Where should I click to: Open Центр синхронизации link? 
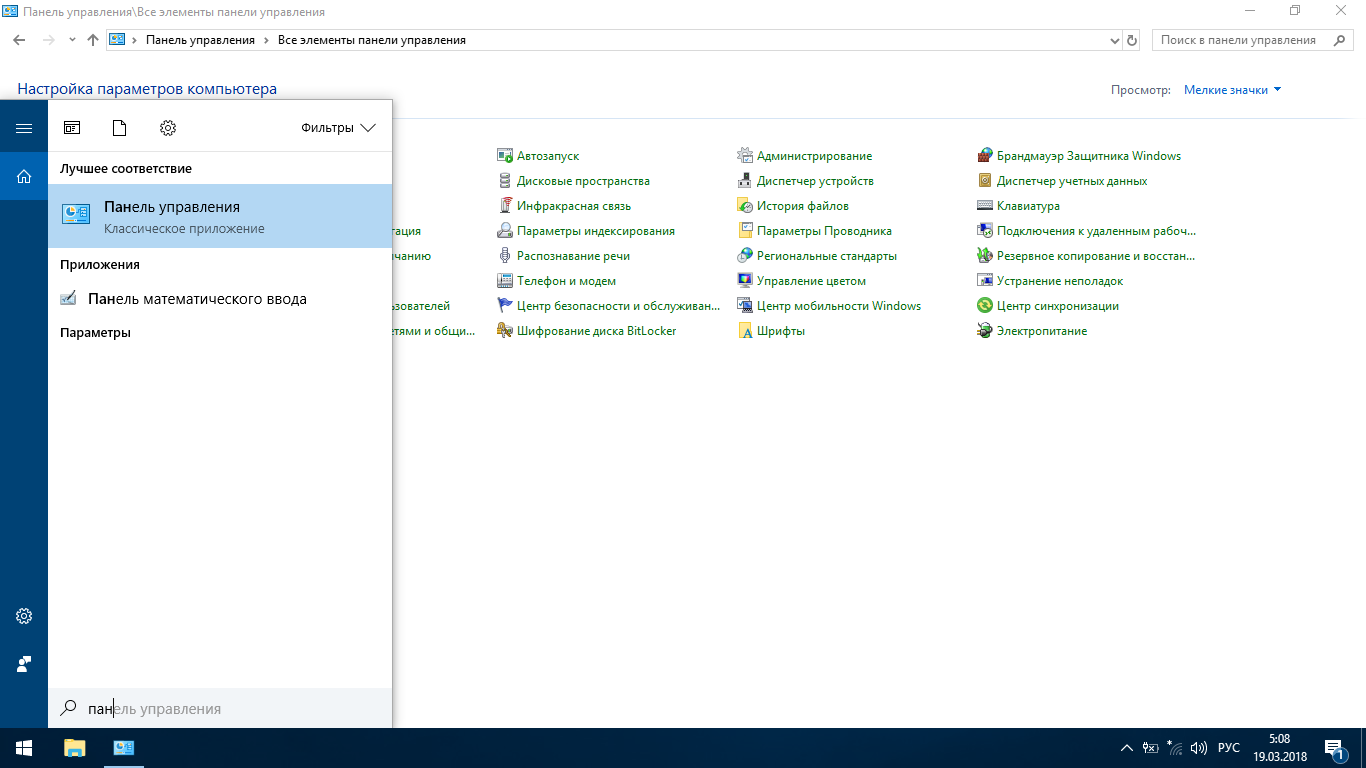point(1057,306)
